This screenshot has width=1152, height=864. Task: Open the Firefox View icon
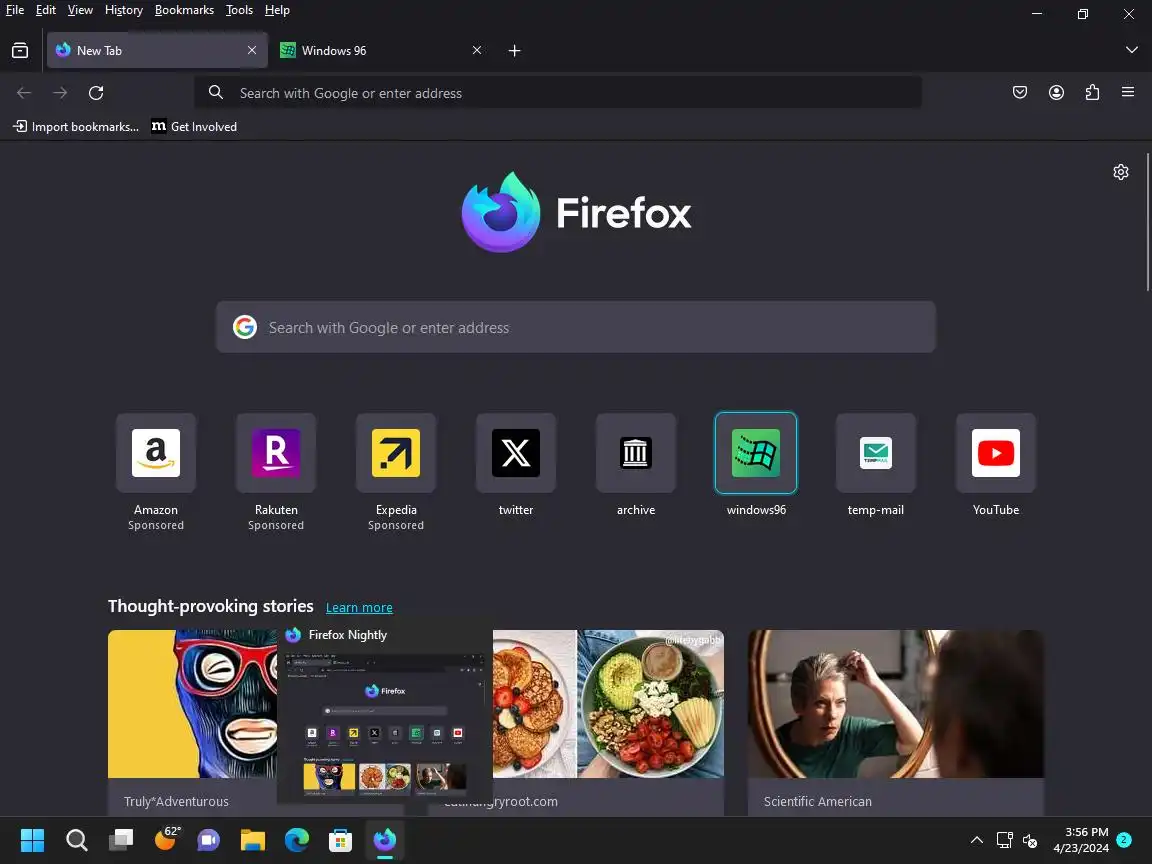coord(20,50)
